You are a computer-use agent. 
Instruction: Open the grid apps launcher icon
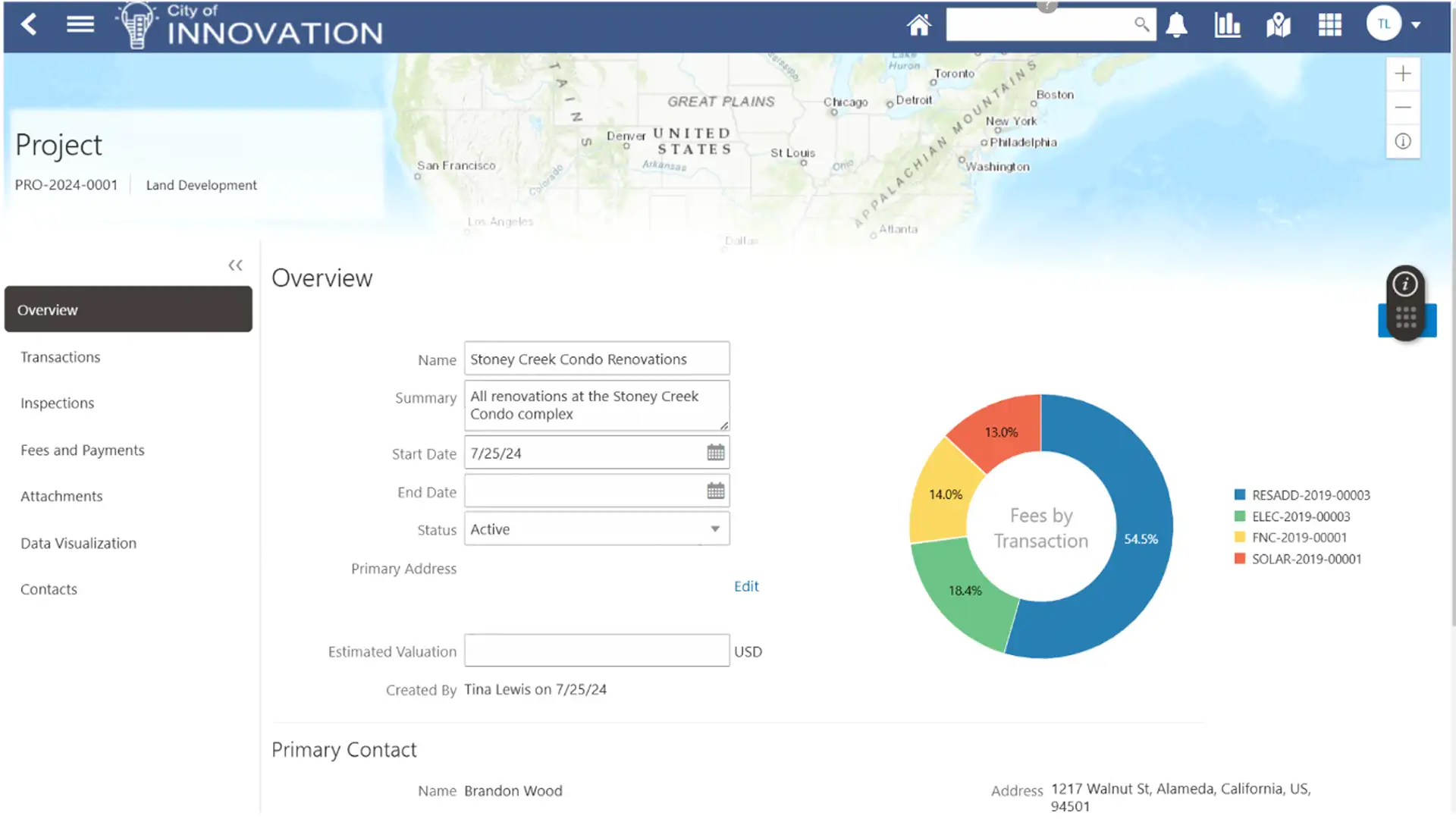click(1329, 25)
